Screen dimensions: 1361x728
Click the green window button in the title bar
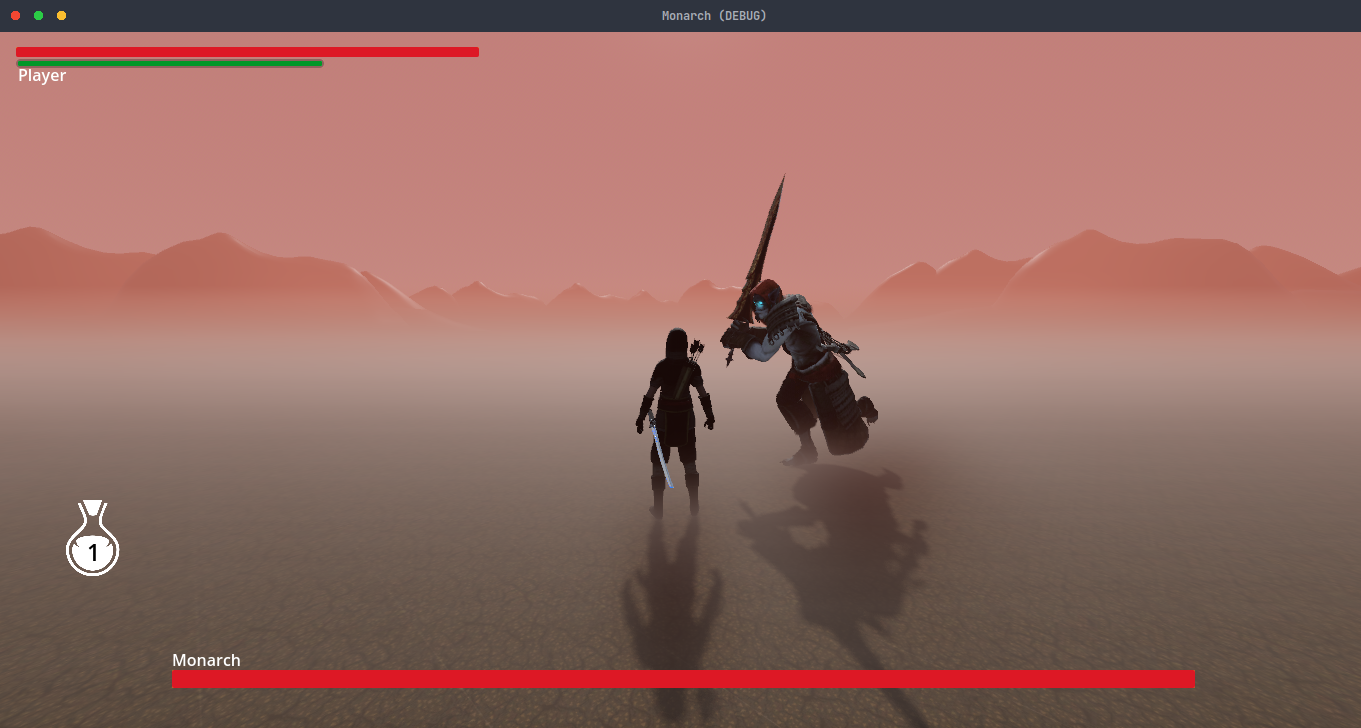point(38,16)
